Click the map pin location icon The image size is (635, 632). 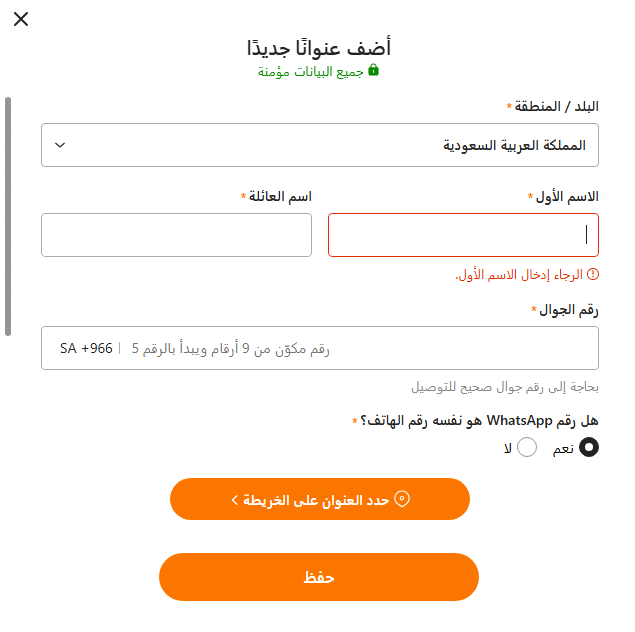coord(402,499)
